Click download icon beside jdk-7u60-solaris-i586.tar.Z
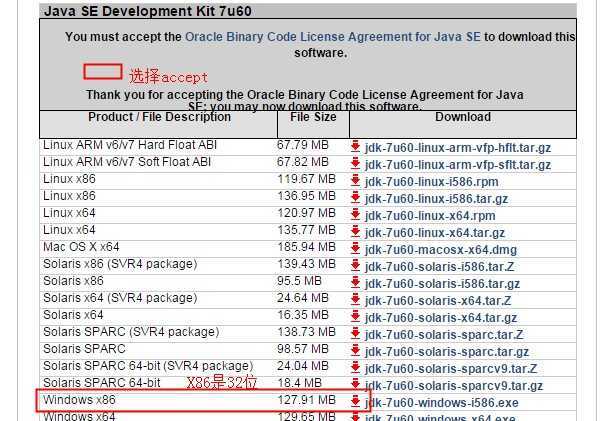Viewport: 610px width, 421px height. pyautogui.click(x=355, y=266)
